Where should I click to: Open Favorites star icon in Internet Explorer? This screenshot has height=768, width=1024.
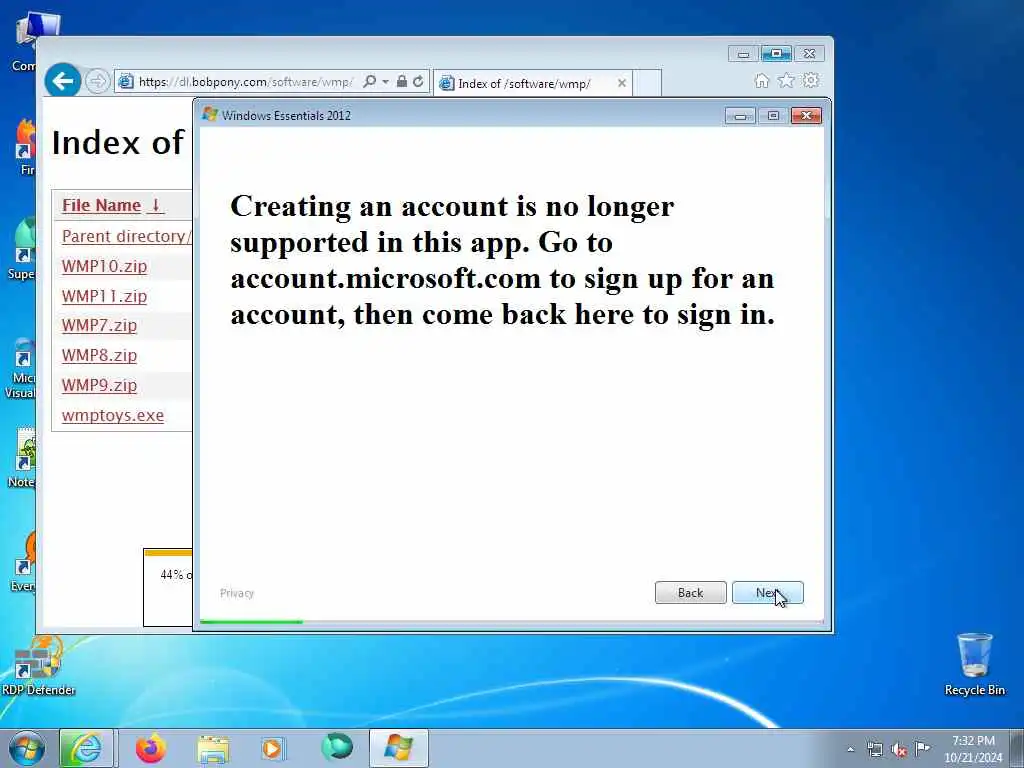coord(786,80)
